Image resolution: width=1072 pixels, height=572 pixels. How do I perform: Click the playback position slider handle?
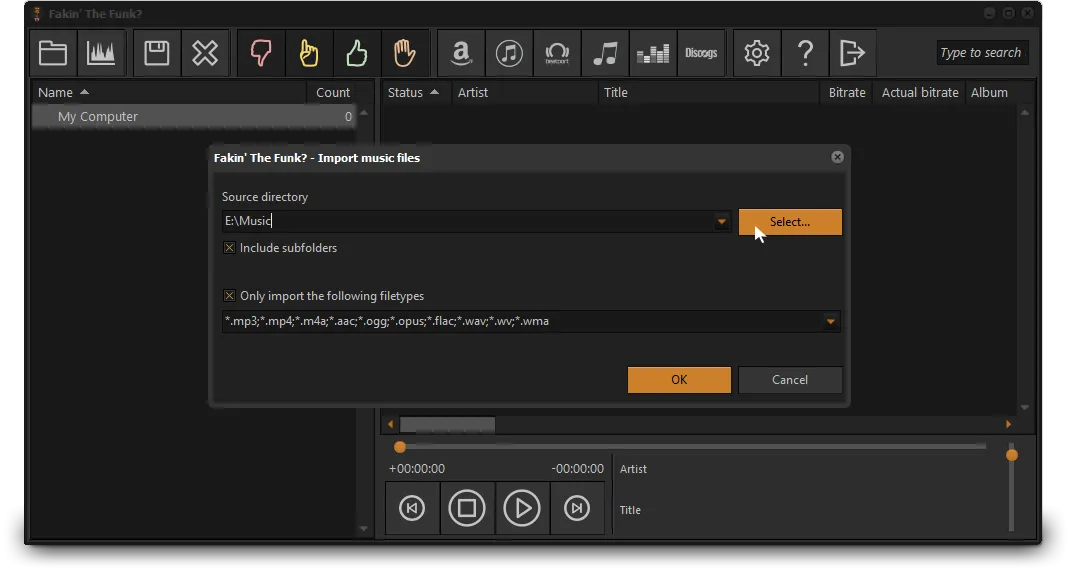click(x=400, y=447)
